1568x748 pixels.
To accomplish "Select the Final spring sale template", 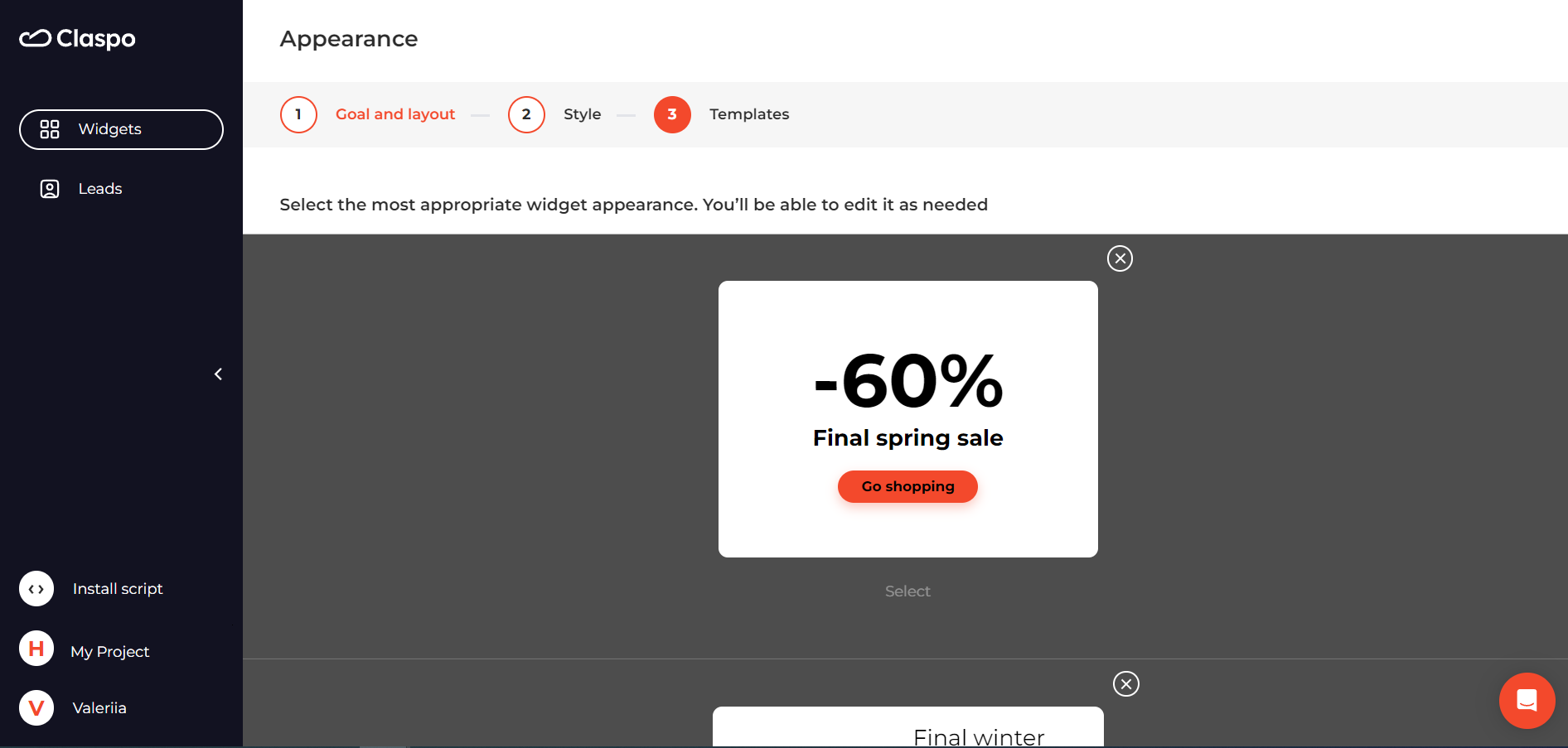I will pyautogui.click(x=907, y=591).
